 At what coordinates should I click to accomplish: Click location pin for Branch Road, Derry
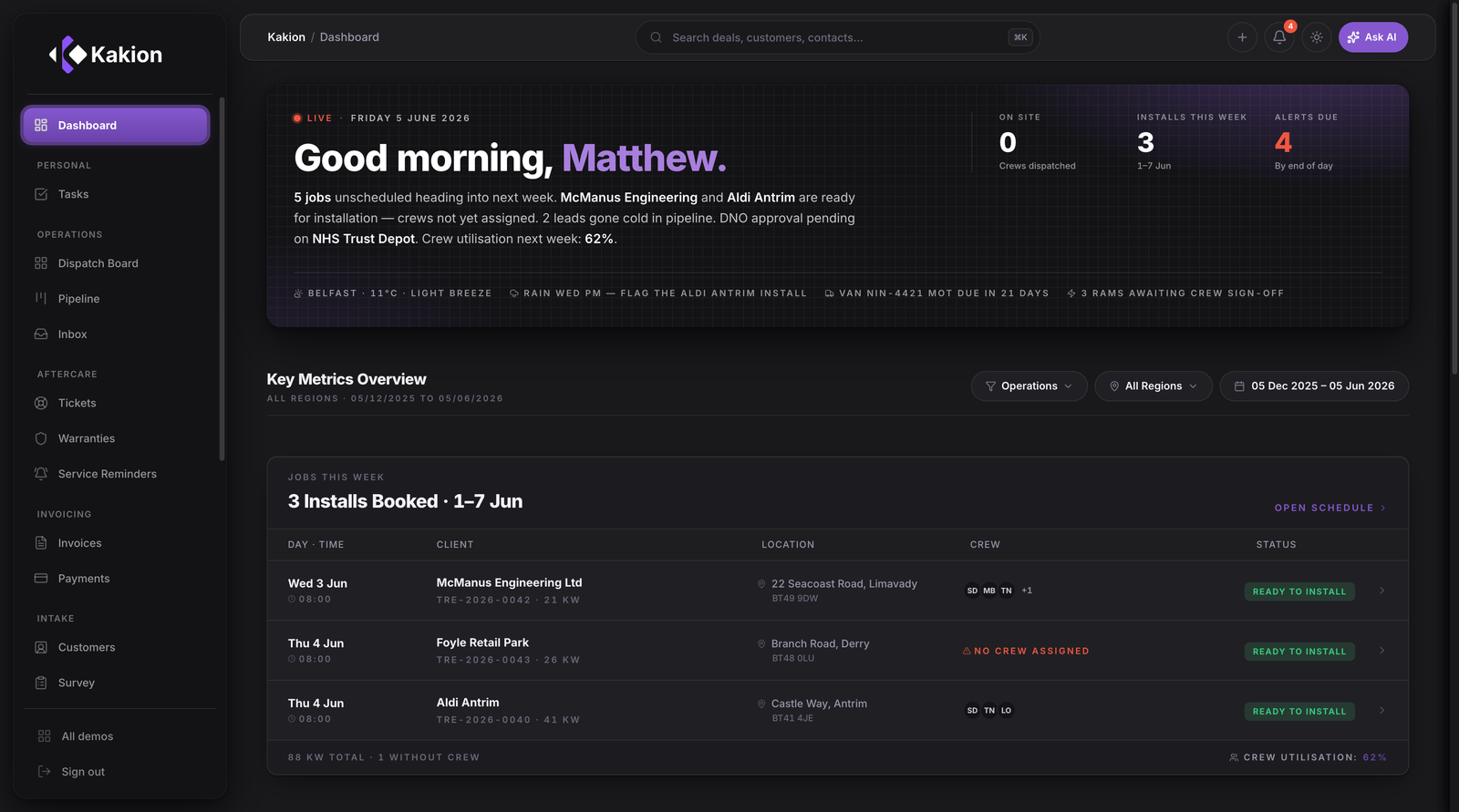click(761, 644)
